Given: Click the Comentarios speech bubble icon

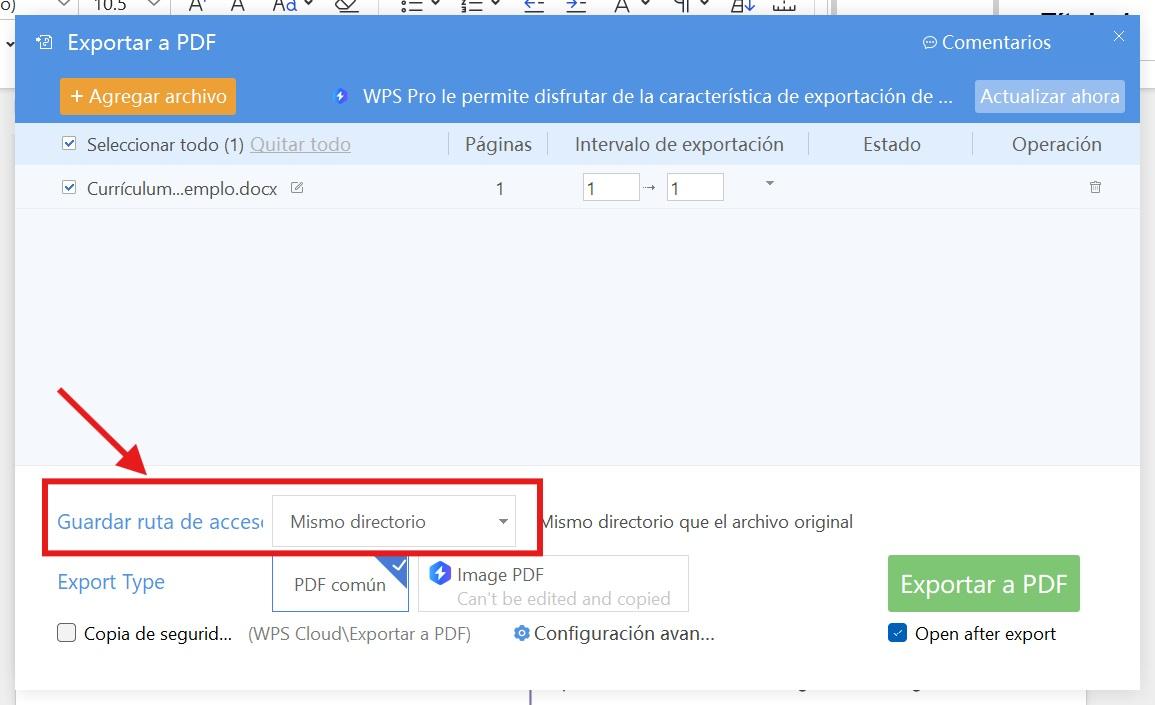Looking at the screenshot, I should pyautogui.click(x=930, y=43).
